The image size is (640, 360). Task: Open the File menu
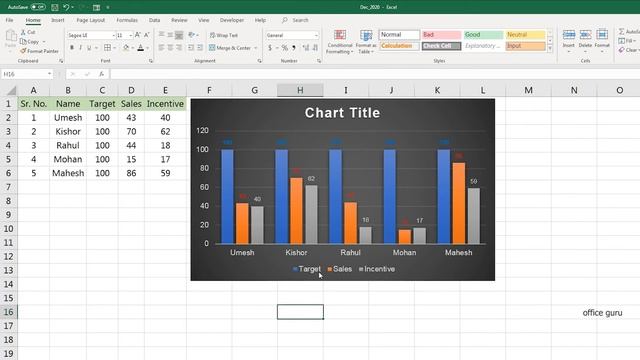click(9, 20)
